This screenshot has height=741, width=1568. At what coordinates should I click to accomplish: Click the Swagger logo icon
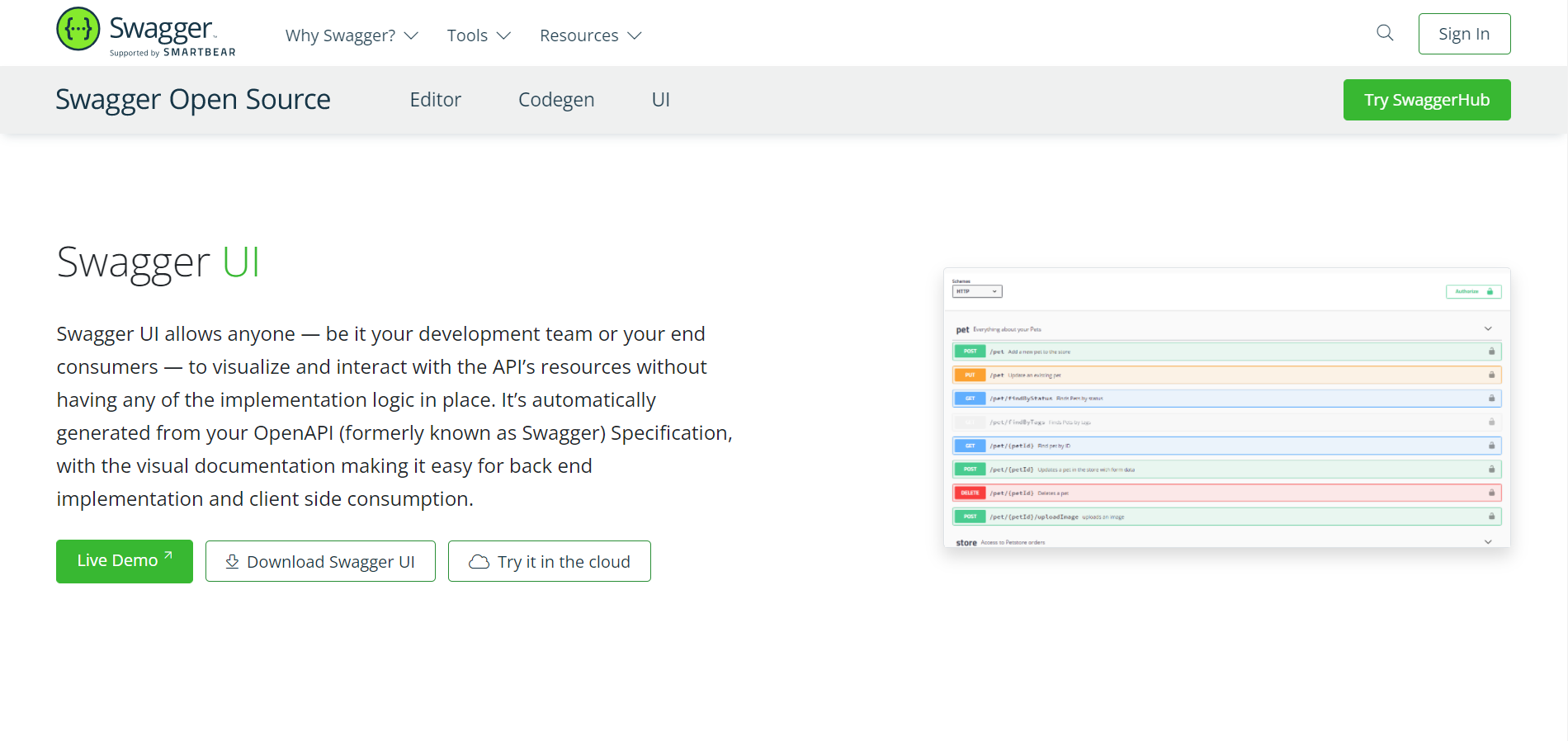pyautogui.click(x=78, y=29)
